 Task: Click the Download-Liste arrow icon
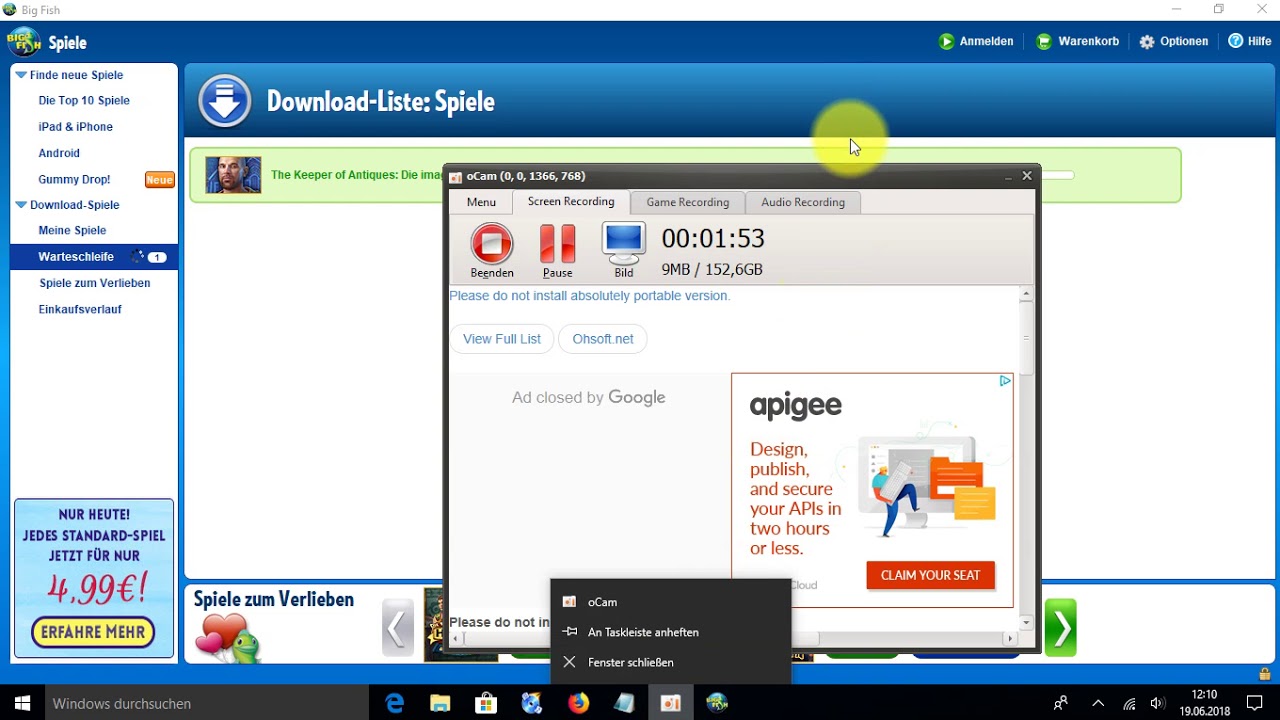point(225,101)
